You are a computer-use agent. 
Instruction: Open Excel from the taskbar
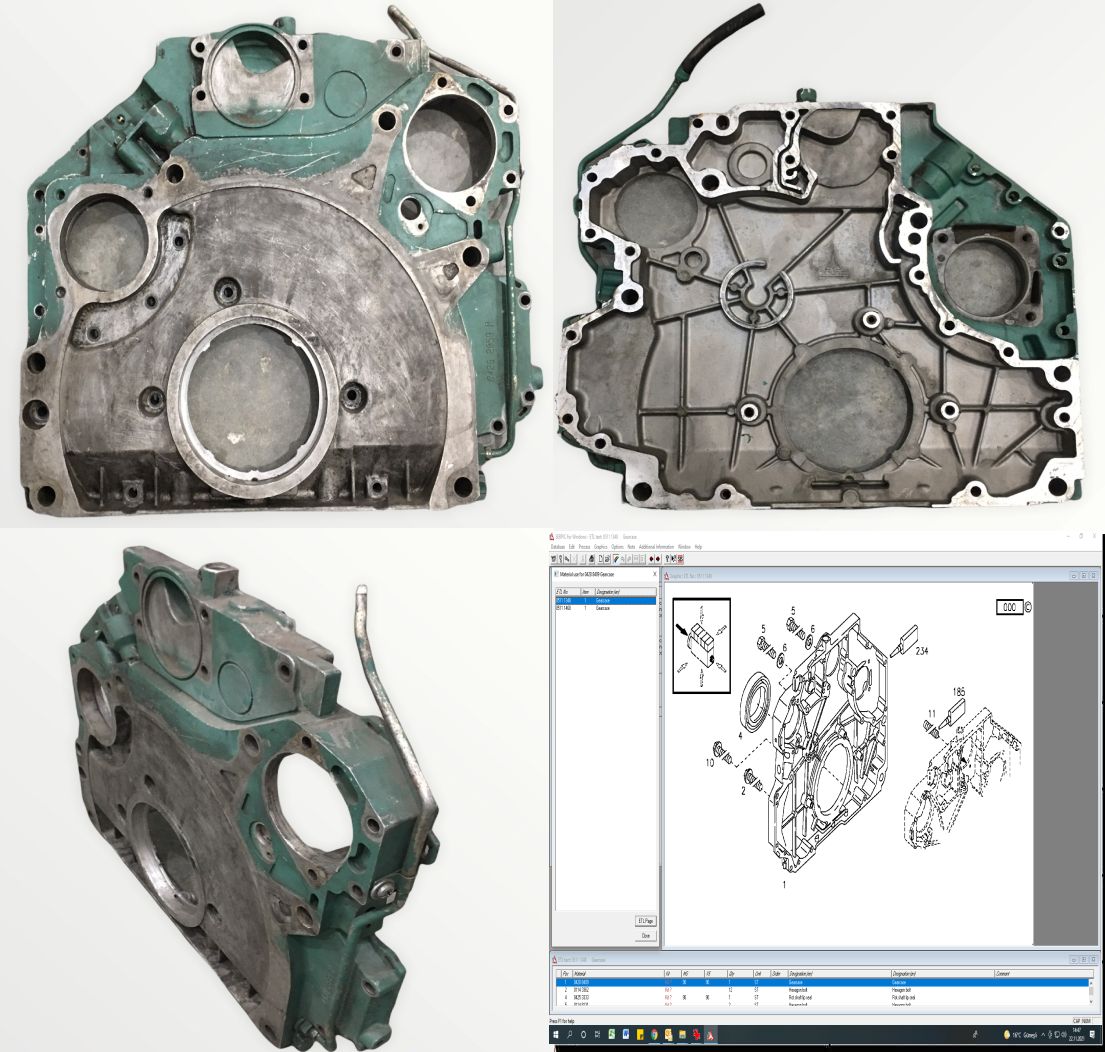tap(612, 1034)
